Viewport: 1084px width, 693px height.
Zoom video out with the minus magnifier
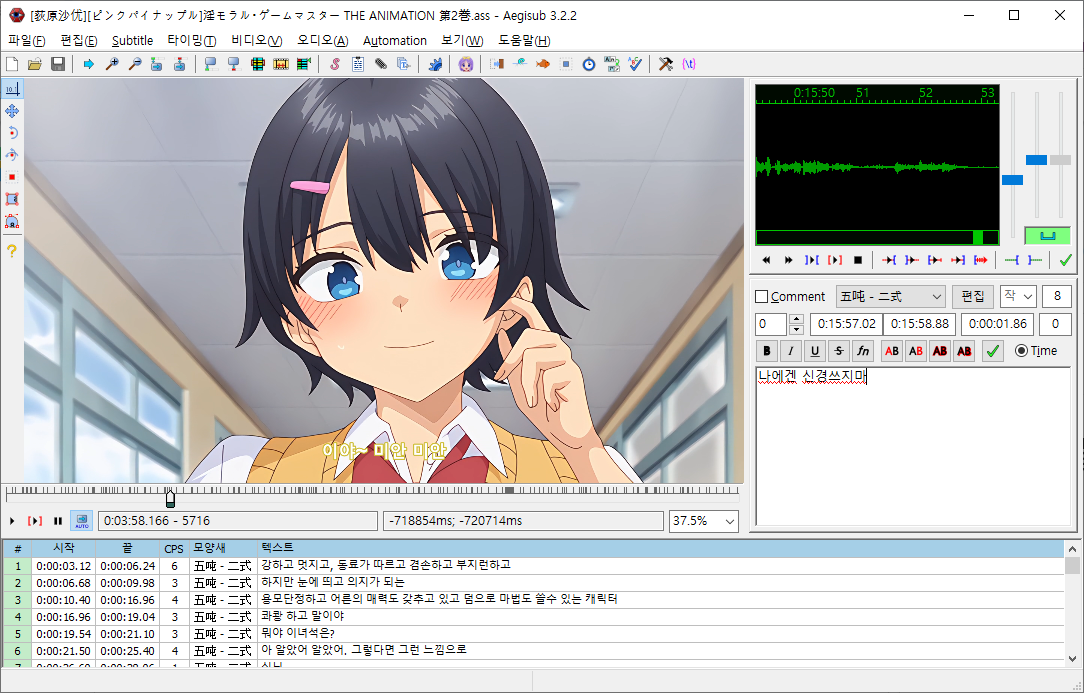[135, 64]
